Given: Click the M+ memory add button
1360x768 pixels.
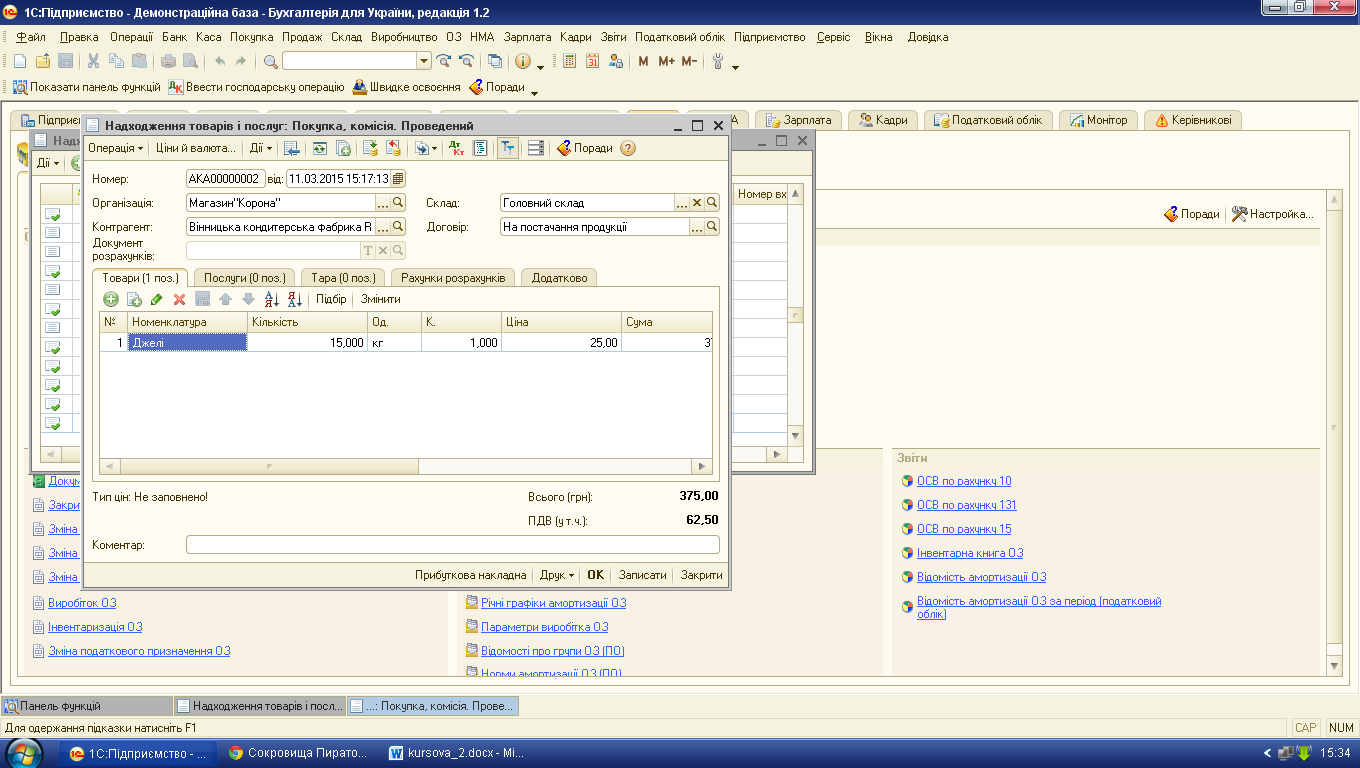Looking at the screenshot, I should (x=666, y=61).
